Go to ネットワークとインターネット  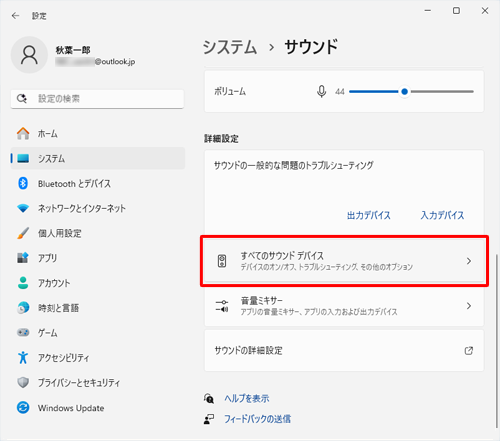coord(98,208)
